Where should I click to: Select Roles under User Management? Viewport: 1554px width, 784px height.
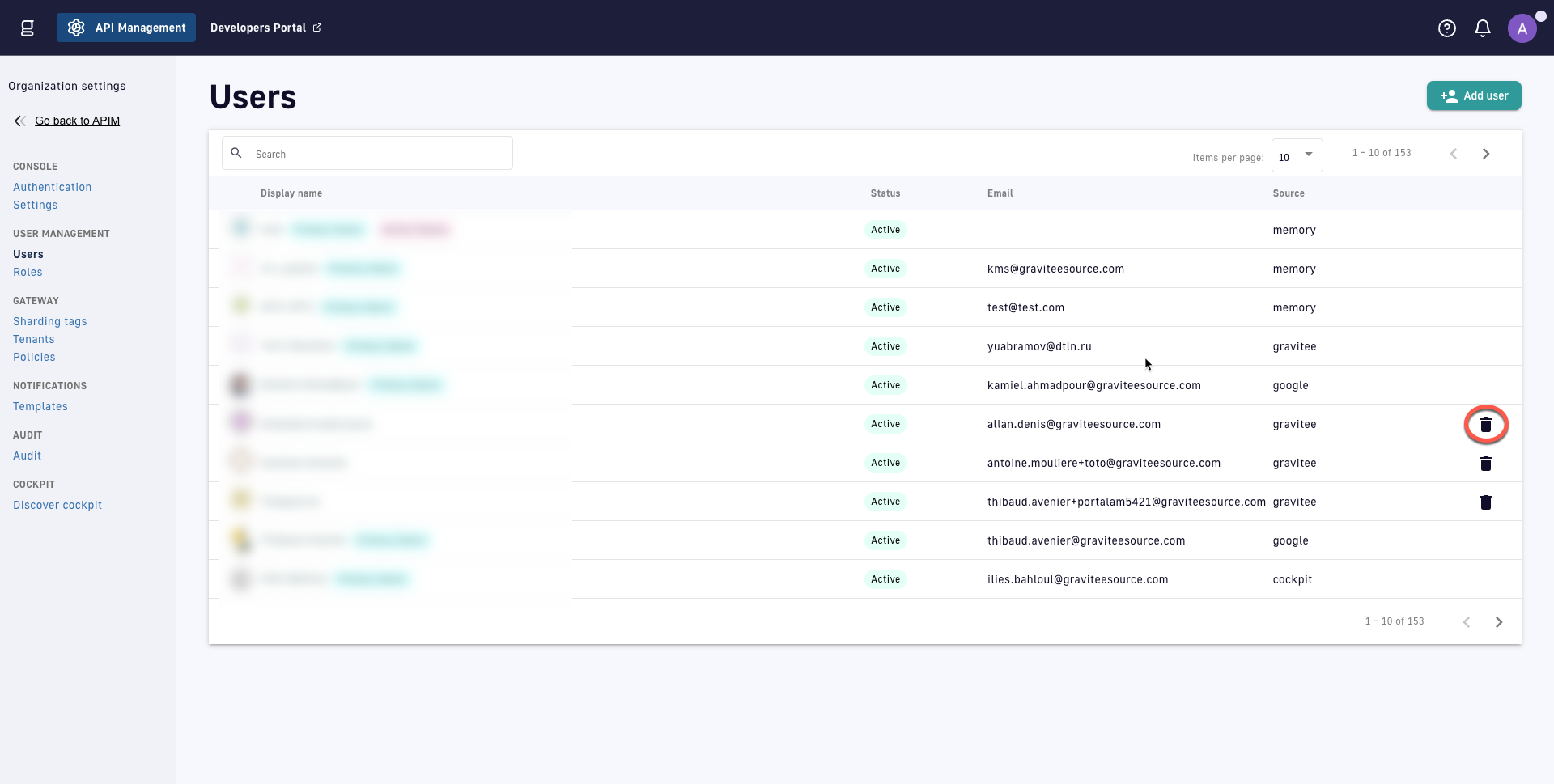(x=28, y=272)
